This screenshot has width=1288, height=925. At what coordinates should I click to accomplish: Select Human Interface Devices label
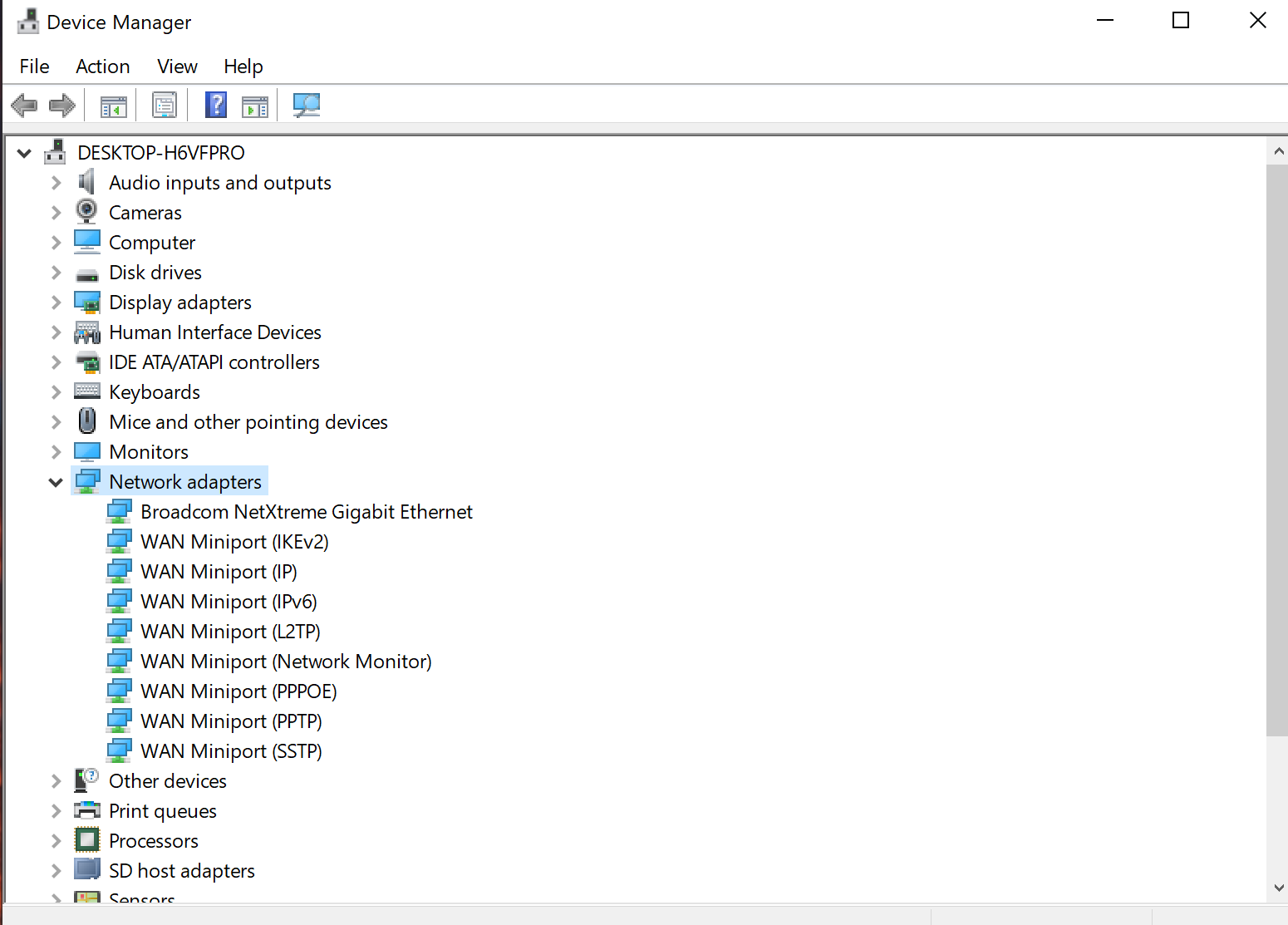point(215,332)
